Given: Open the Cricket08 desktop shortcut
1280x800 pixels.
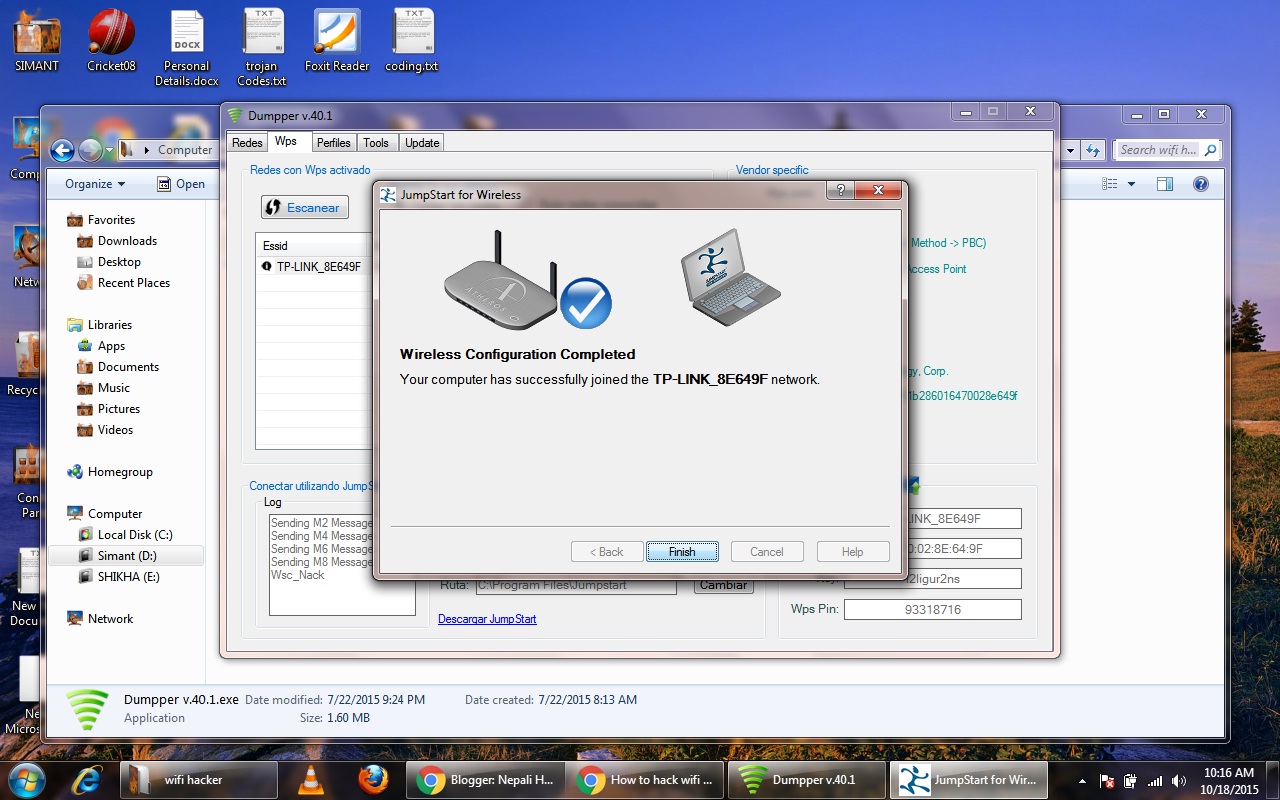Looking at the screenshot, I should click(x=111, y=41).
